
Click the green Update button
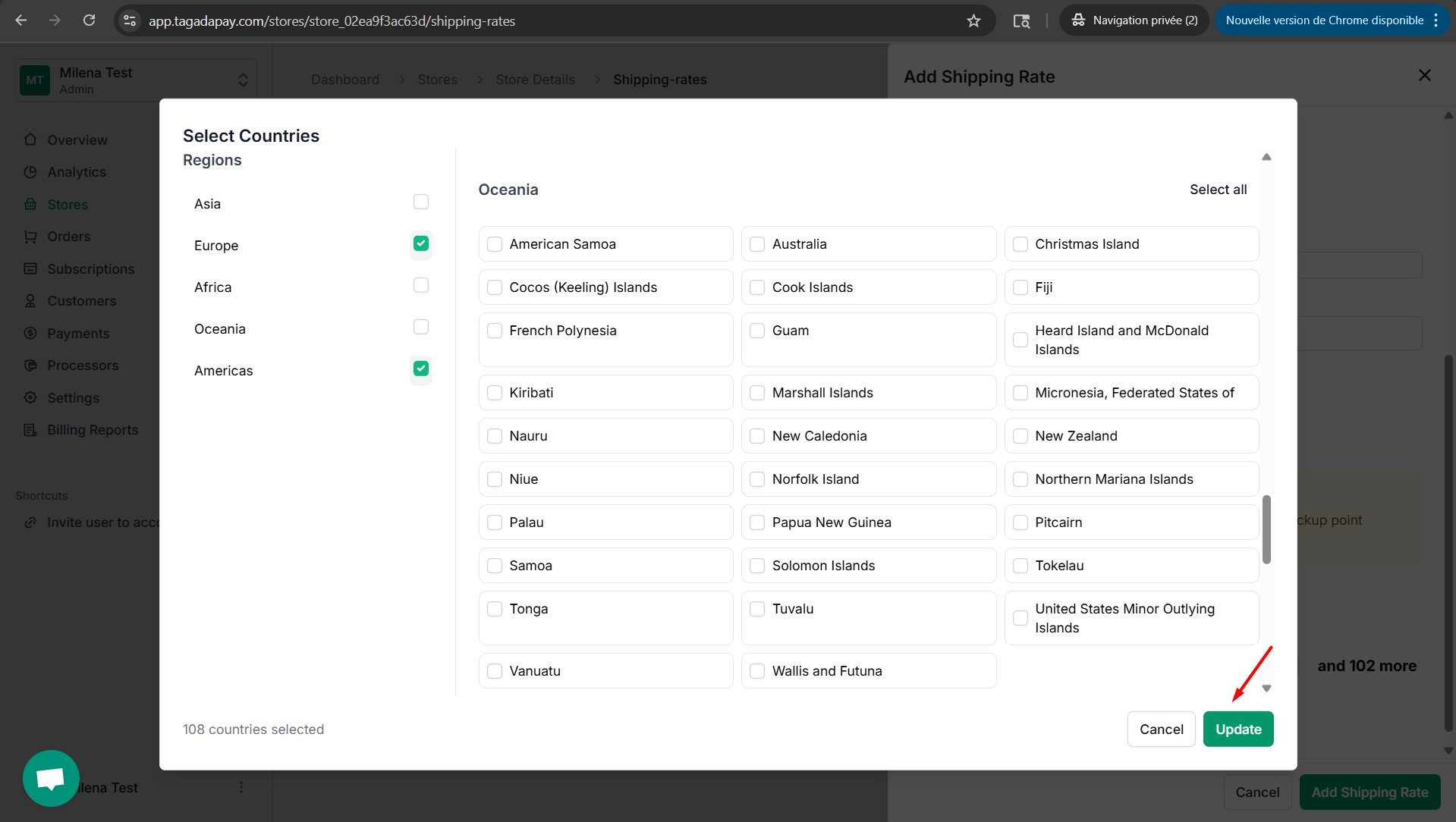point(1238,729)
